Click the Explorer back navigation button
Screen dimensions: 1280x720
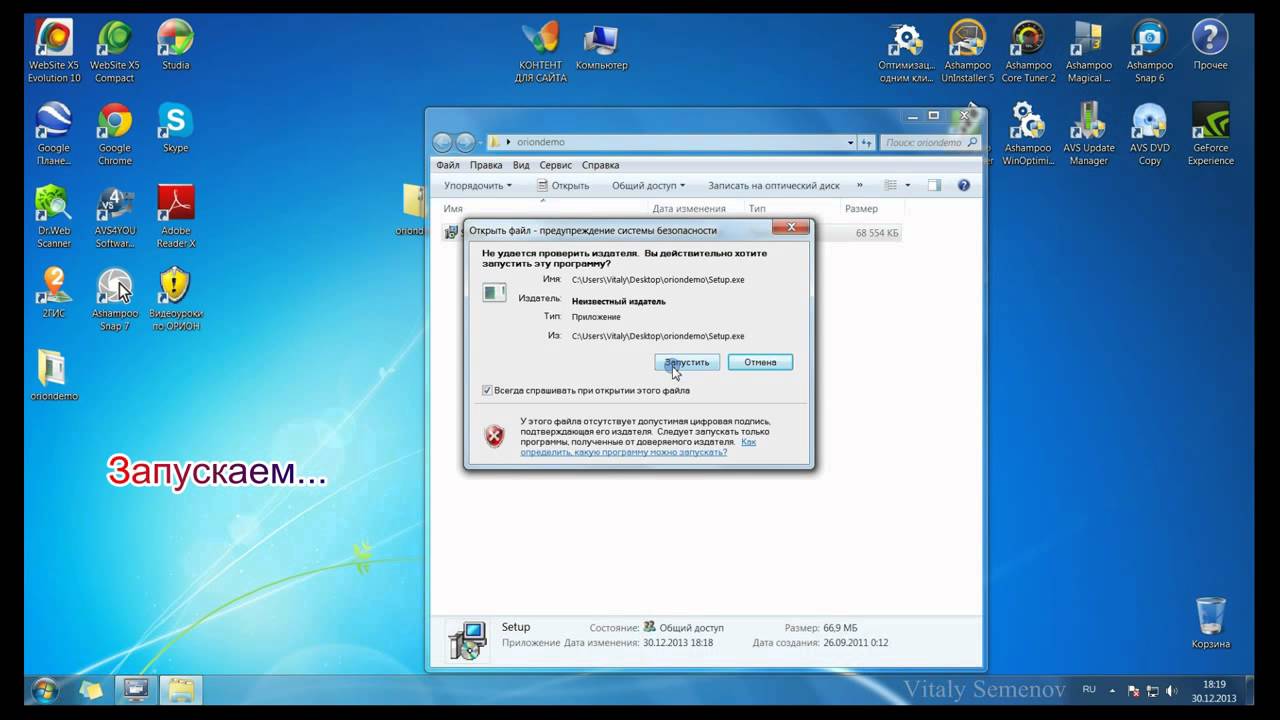click(444, 142)
